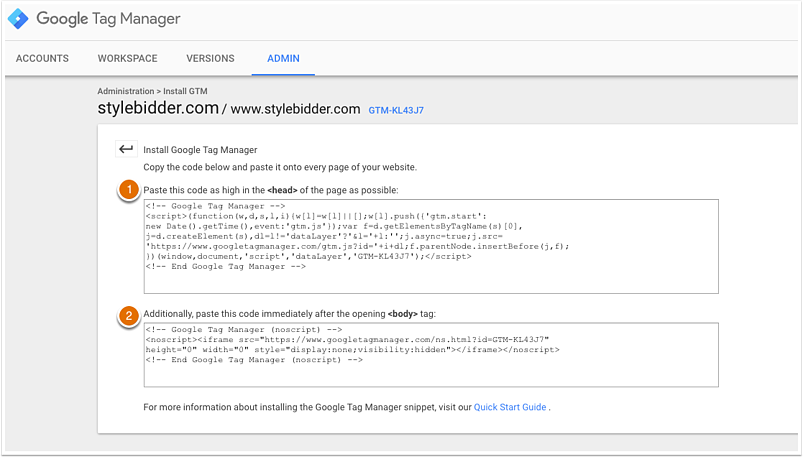This screenshot has width=803, height=457.
Task: Click the 'Additionally, paste this code' instruction
Action: (x=289, y=314)
